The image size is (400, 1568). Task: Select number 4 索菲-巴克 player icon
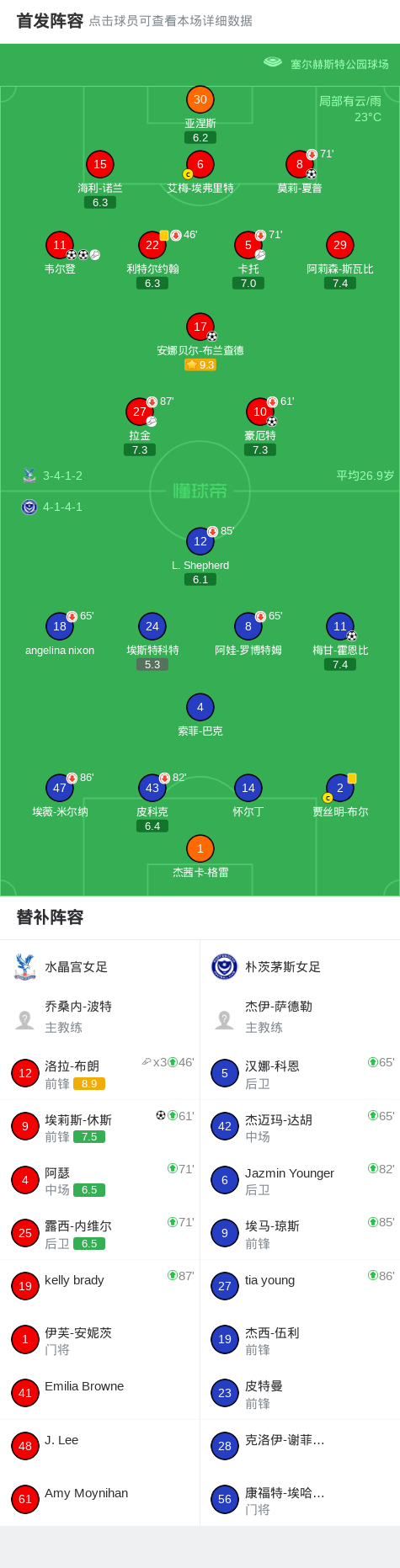200,707
